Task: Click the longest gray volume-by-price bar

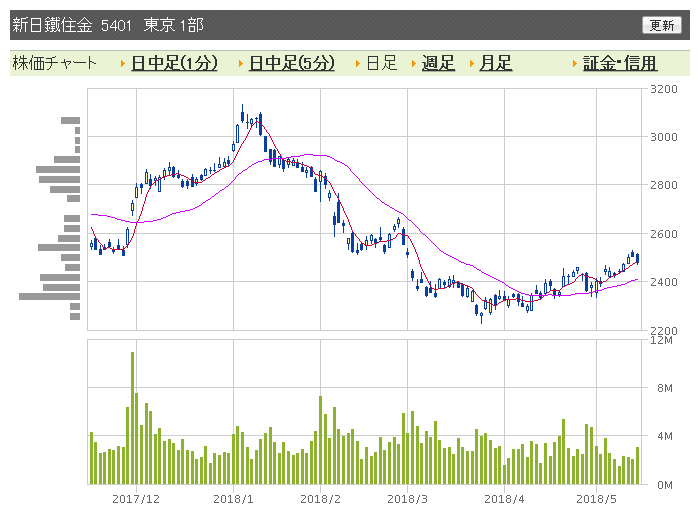Action: (49, 297)
